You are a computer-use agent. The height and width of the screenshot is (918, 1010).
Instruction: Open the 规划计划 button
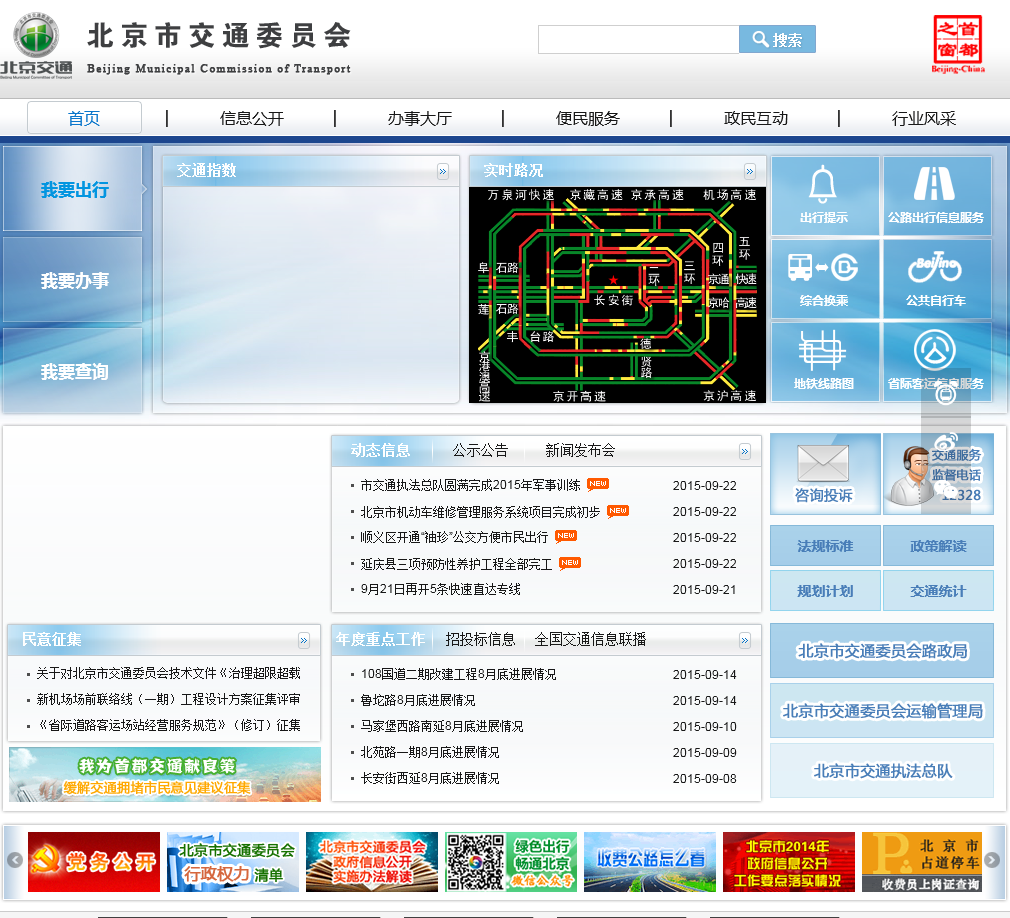click(x=825, y=591)
